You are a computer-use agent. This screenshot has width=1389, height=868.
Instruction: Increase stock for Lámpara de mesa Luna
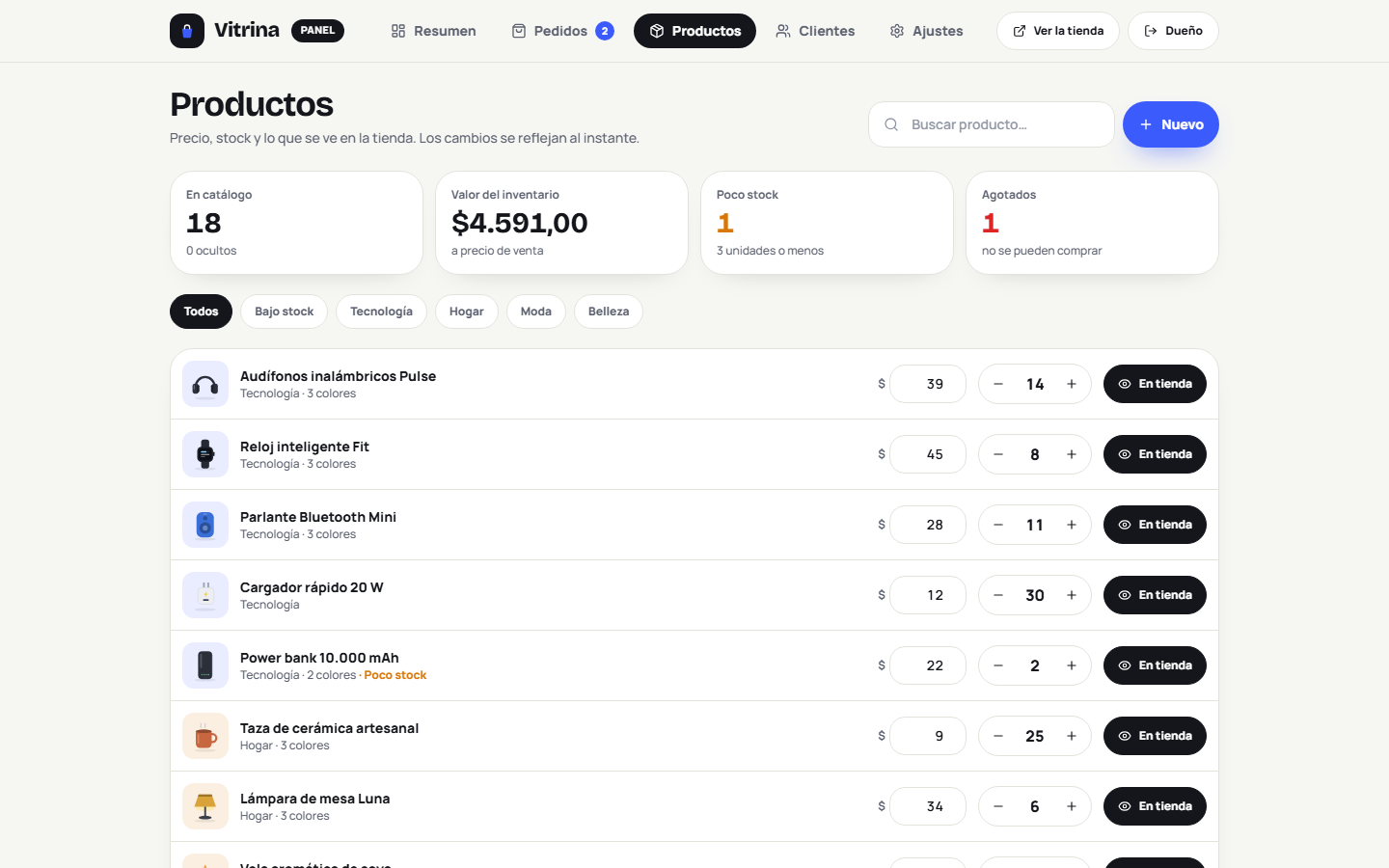pyautogui.click(x=1072, y=806)
